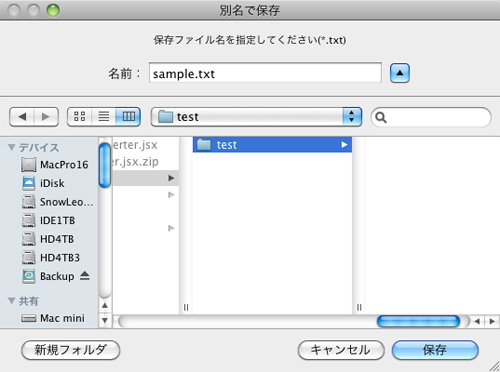
Task: Select the test folder in column browser
Action: coord(272,145)
